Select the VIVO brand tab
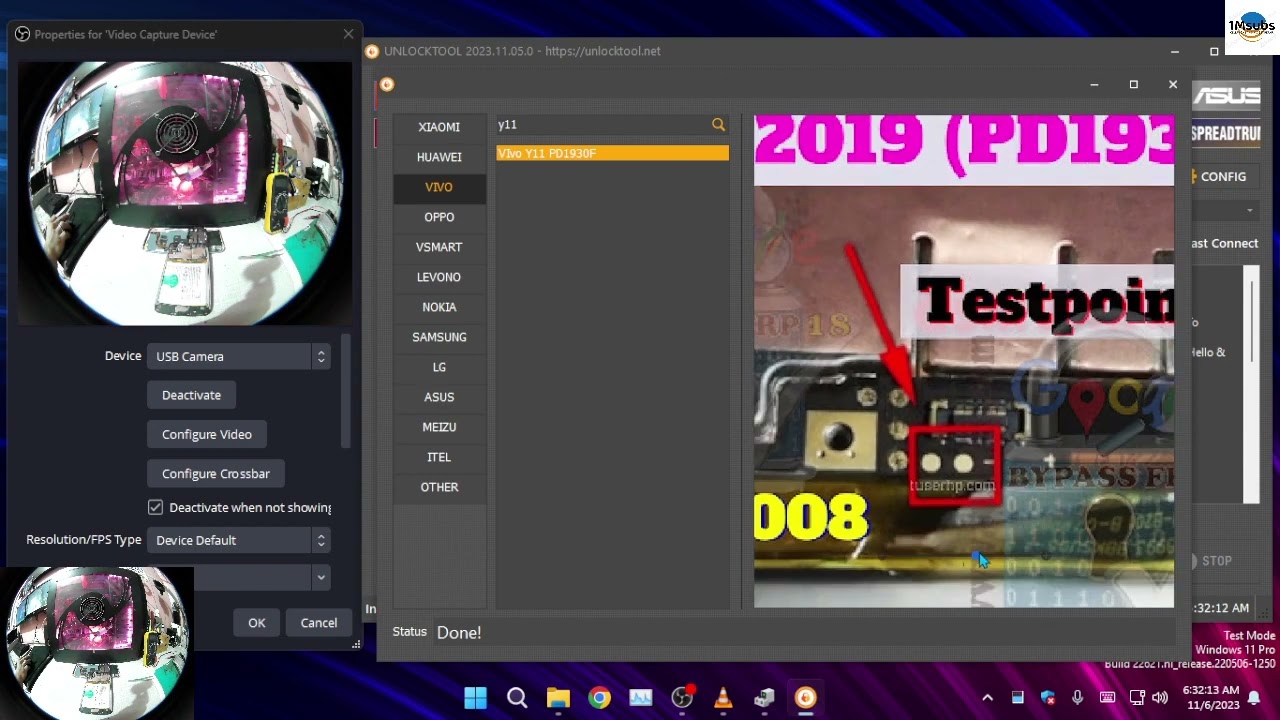Image resolution: width=1280 pixels, height=720 pixels. [x=439, y=187]
